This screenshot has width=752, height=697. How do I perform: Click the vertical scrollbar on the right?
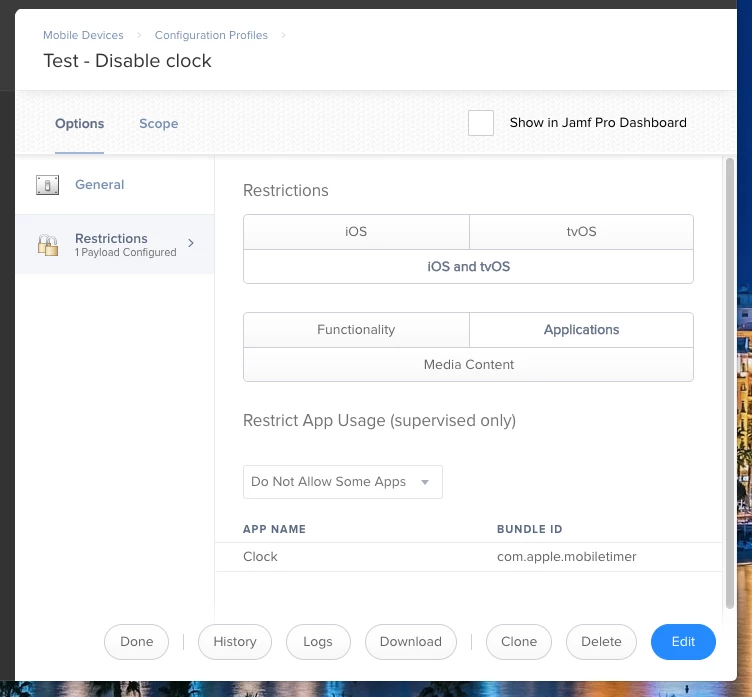(729, 383)
